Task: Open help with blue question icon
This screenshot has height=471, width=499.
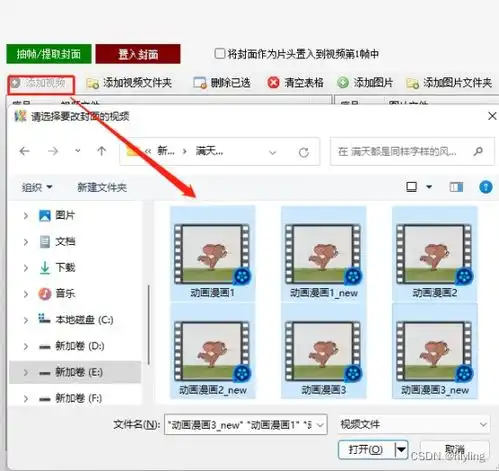Action: point(486,187)
